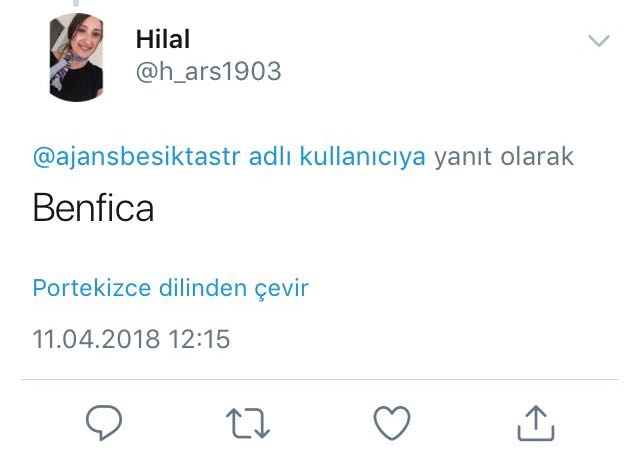Viewport: 640px width, 454px height.
Task: Open Hilal's profile picture
Action: tap(76, 58)
